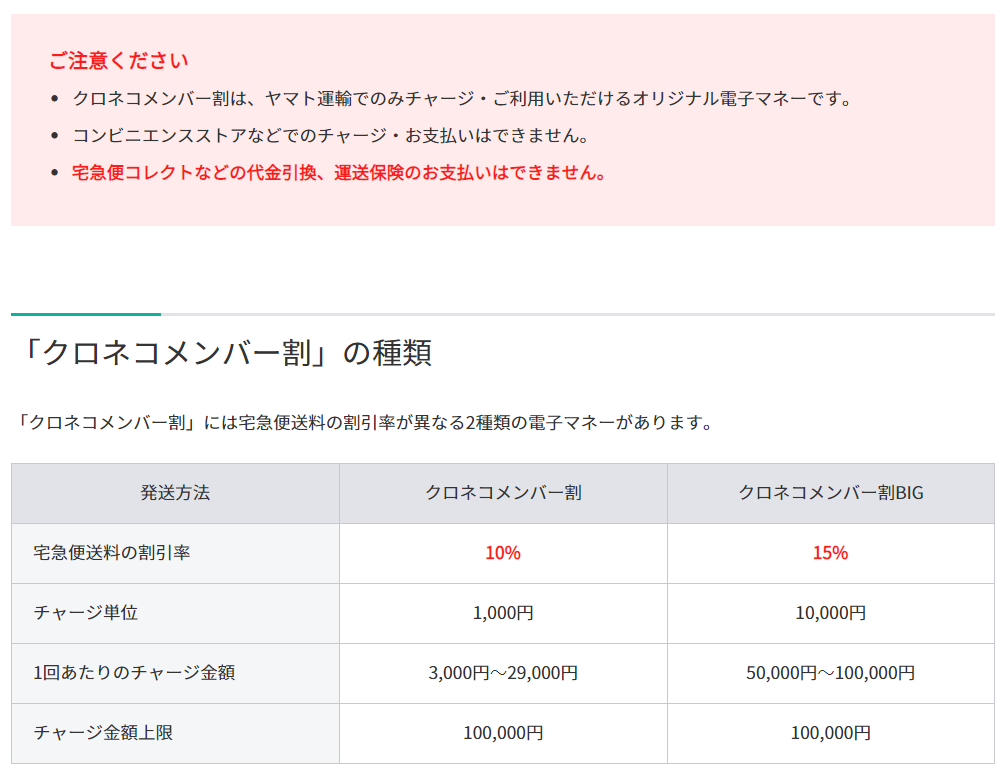Click the red 10% discount cell
This screenshot has width=1006, height=776.
(503, 553)
